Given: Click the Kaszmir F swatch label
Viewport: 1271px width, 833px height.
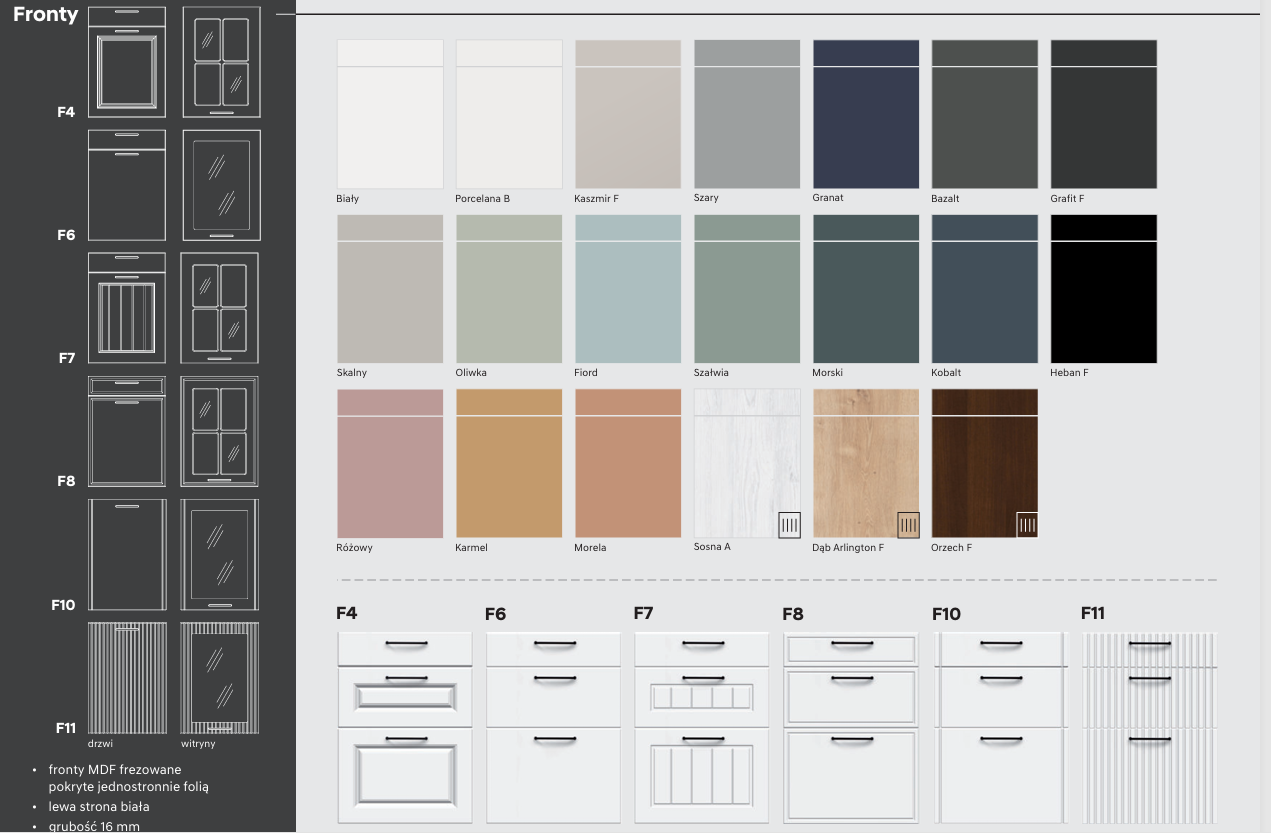Looking at the screenshot, I should pyautogui.click(x=596, y=199).
